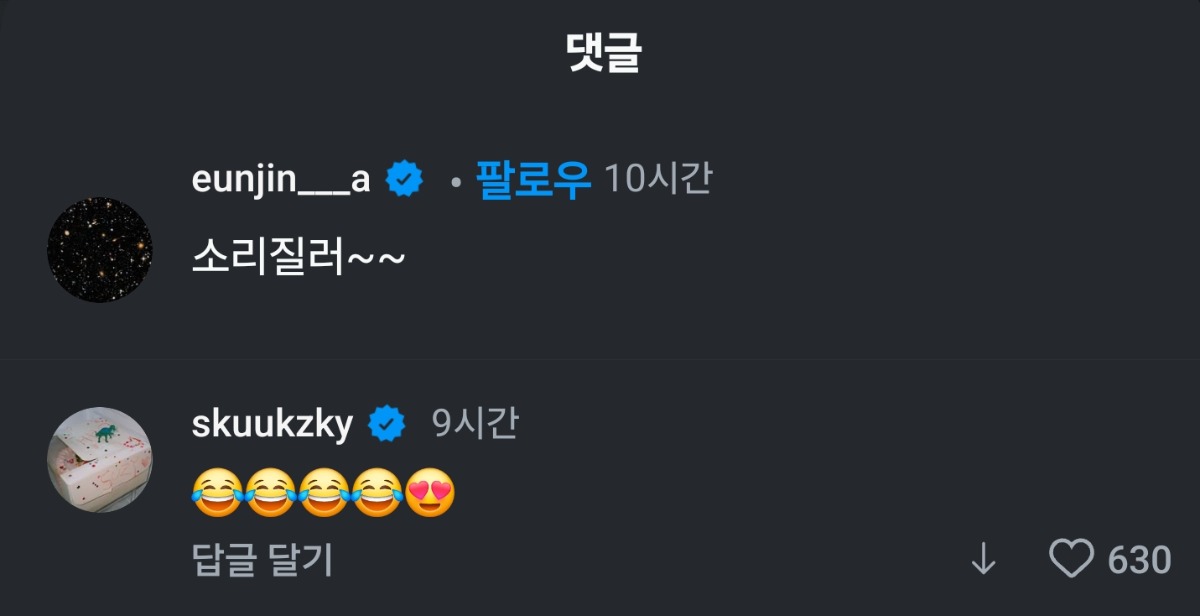Visit the eunjin___a username link
Screen dimensions: 1200x616
281,180
